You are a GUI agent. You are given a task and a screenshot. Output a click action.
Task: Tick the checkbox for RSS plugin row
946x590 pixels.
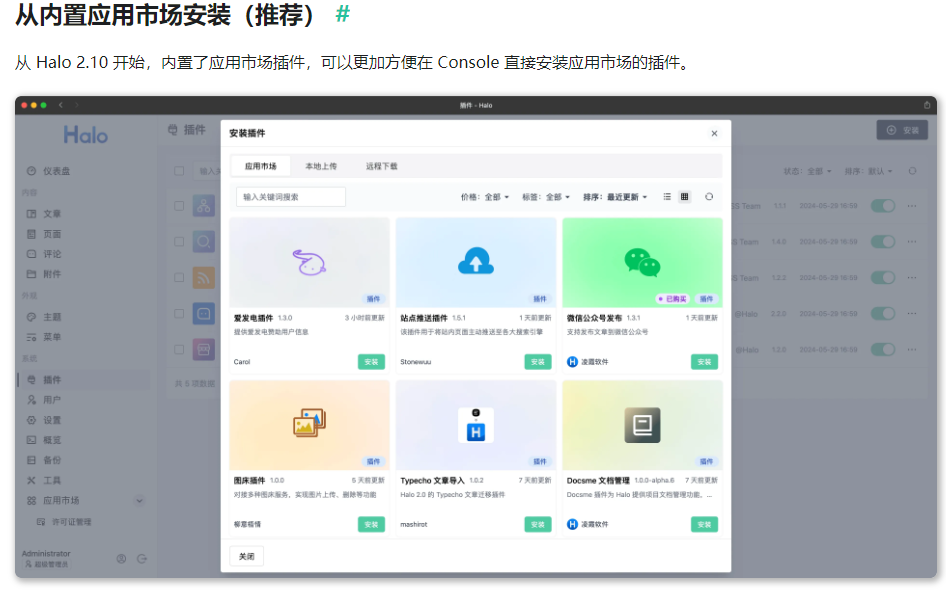[x=179, y=278]
